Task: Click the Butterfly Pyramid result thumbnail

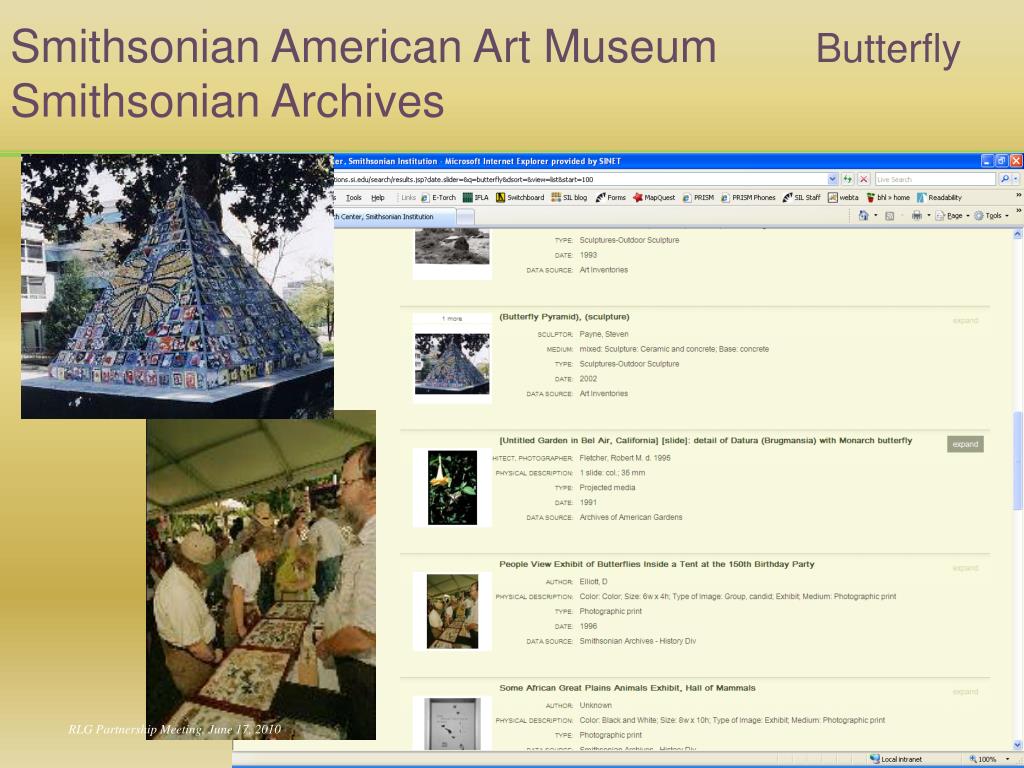Action: point(452,364)
